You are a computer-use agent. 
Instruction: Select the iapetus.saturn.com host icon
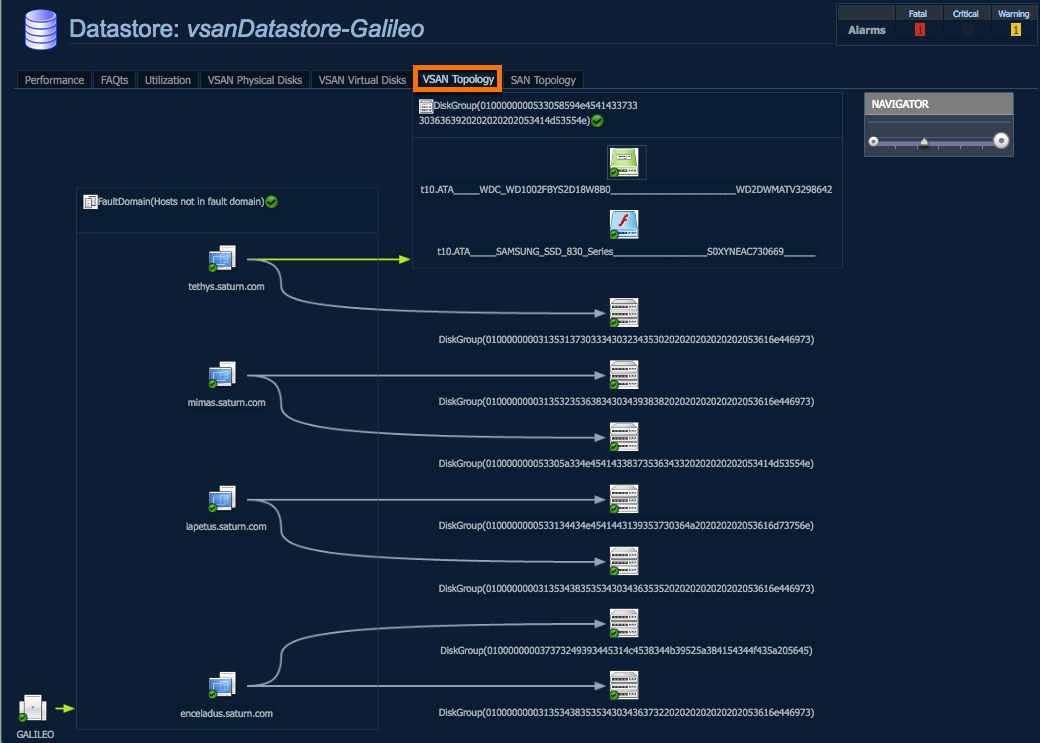coord(222,499)
